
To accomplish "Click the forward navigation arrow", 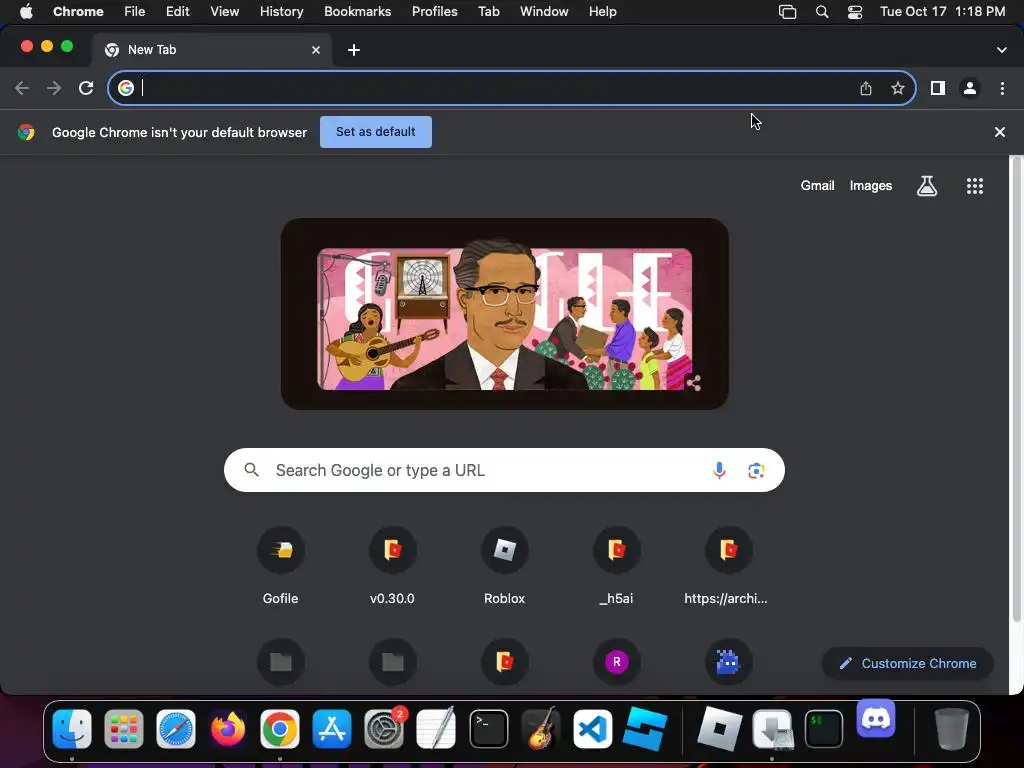I will click(54, 88).
